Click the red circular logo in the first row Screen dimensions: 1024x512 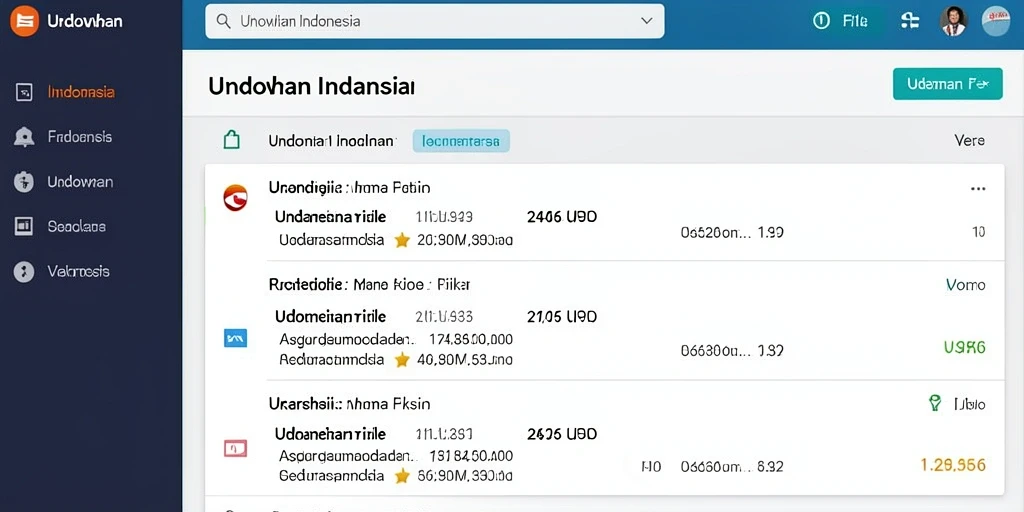pyautogui.click(x=236, y=197)
